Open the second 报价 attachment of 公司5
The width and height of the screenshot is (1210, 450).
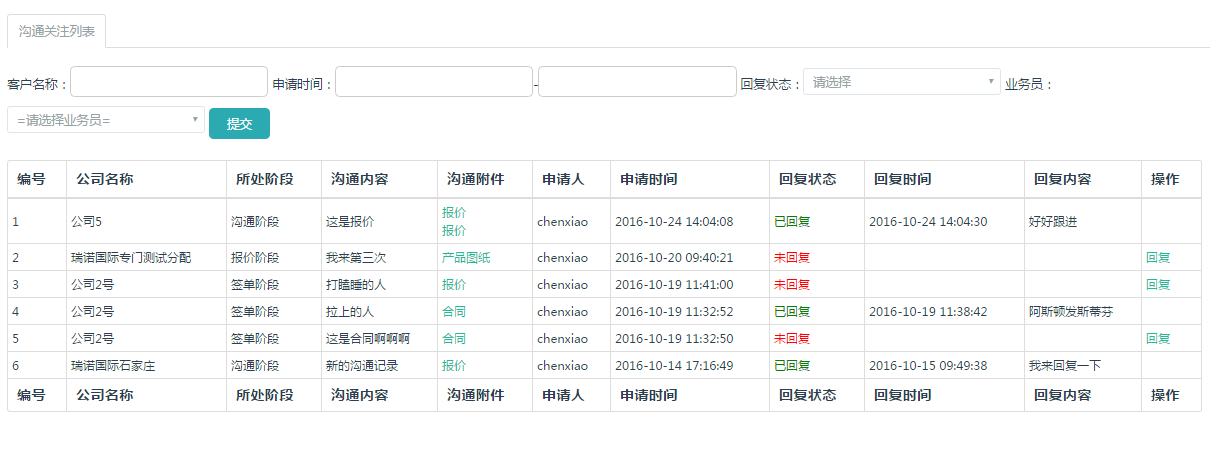click(454, 231)
